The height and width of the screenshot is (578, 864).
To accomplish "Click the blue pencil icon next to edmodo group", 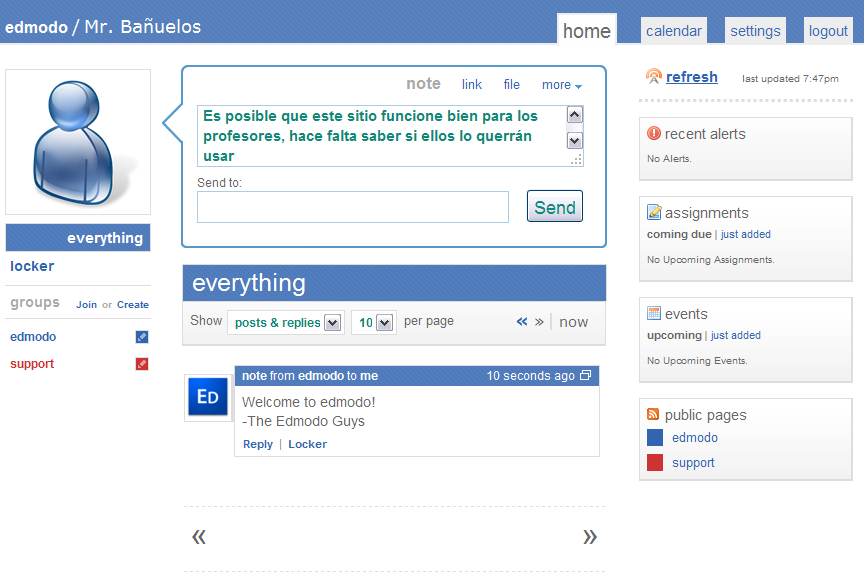I will coord(142,337).
